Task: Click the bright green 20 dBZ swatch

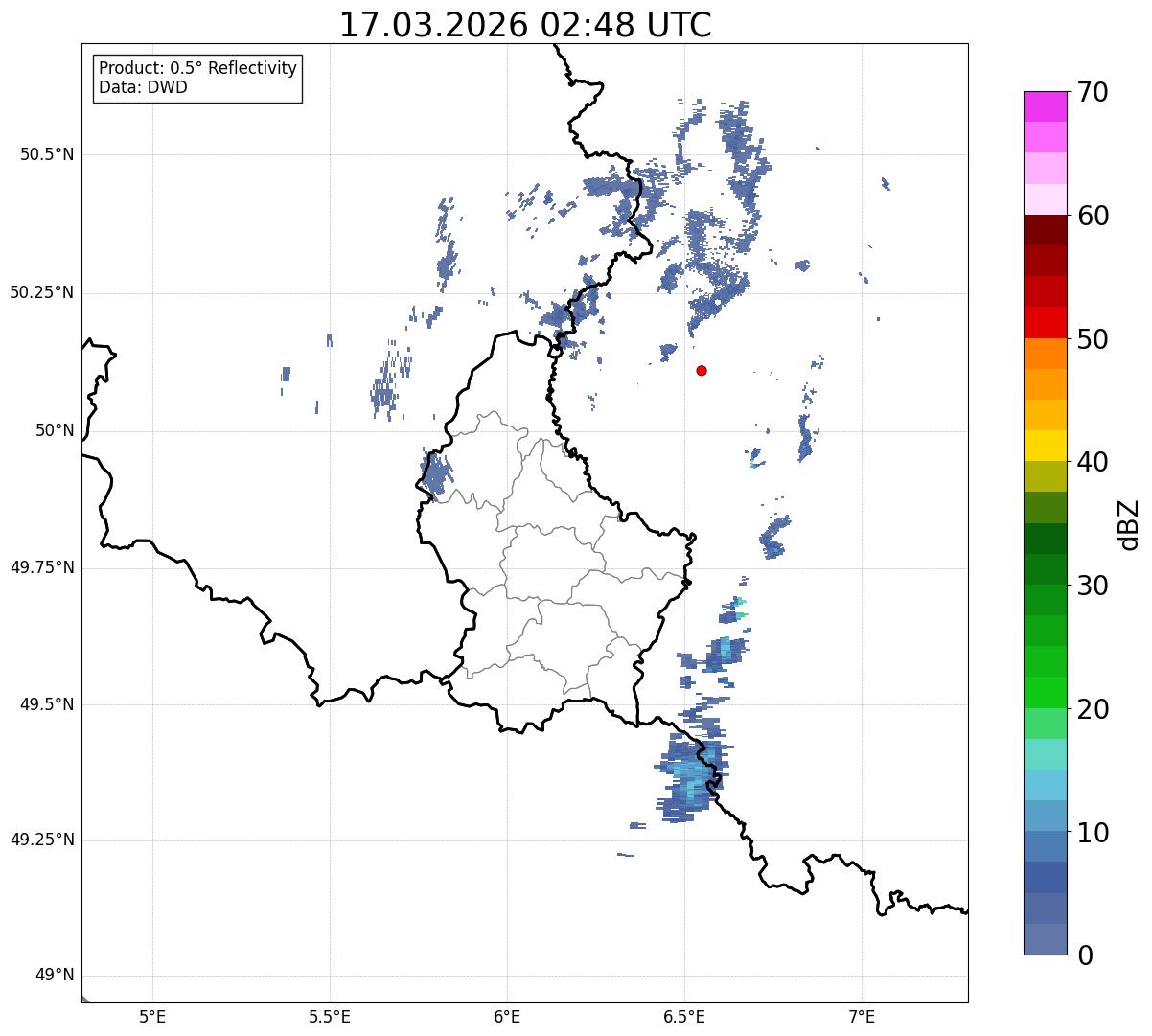Action: pyautogui.click(x=1045, y=692)
